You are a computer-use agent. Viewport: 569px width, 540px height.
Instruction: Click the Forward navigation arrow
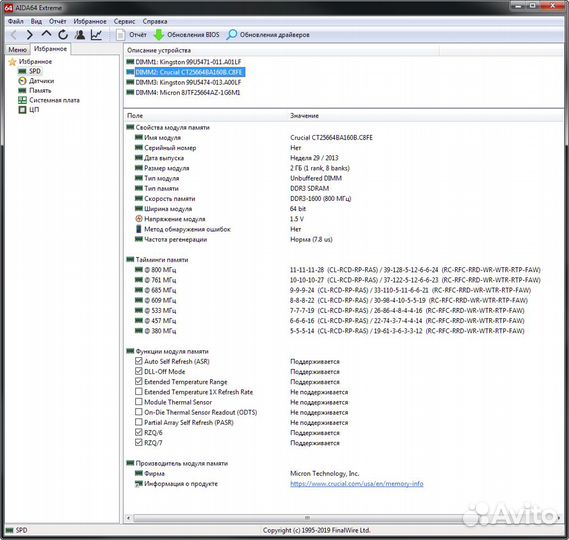(x=29, y=35)
